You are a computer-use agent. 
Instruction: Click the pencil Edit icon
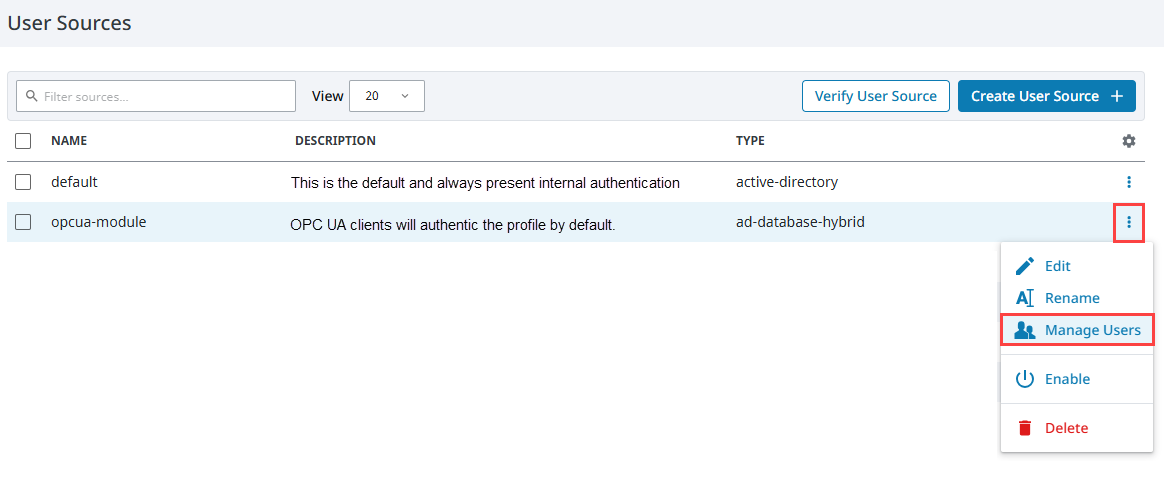coord(1024,266)
